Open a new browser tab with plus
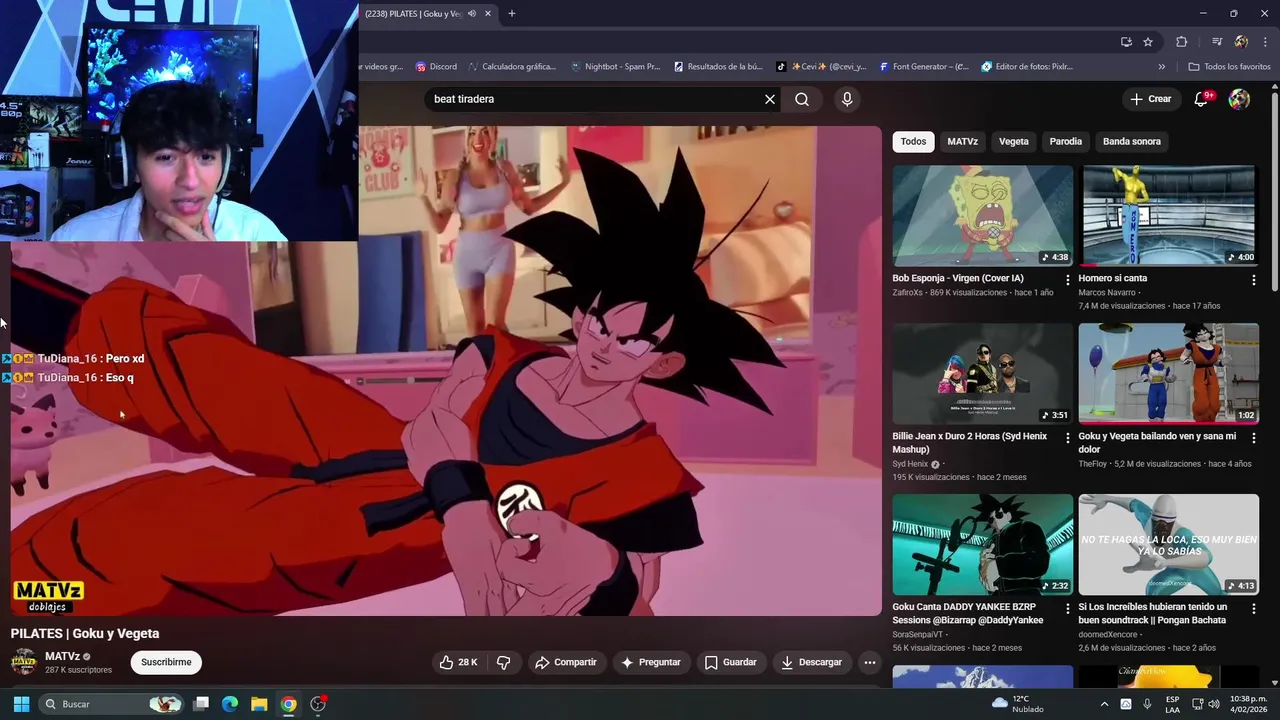 (511, 13)
